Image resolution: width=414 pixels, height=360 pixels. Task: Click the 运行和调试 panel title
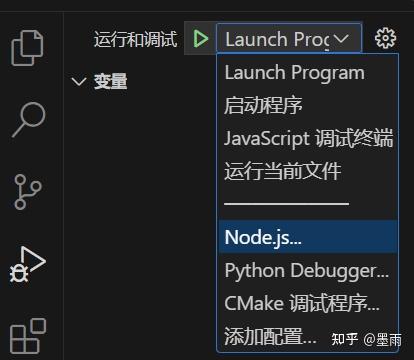tap(135, 39)
